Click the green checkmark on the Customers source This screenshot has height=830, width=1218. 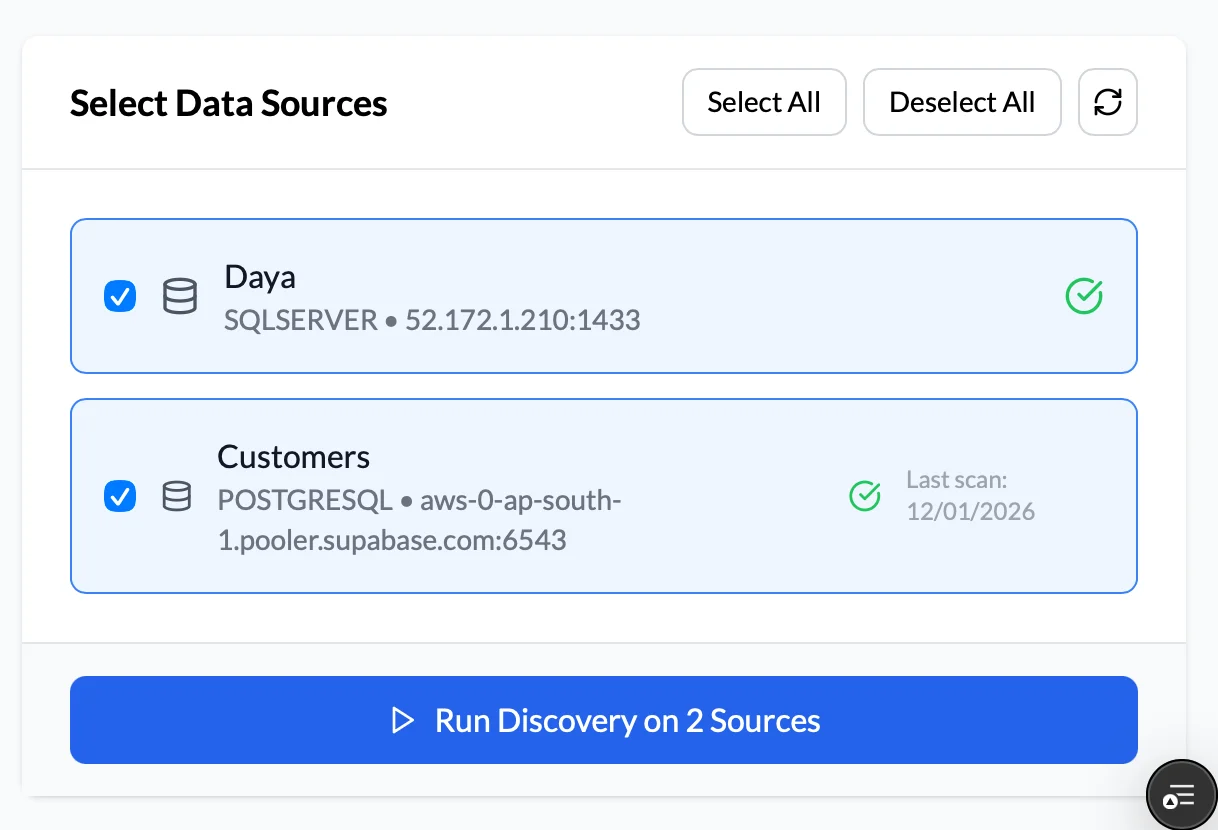865,496
